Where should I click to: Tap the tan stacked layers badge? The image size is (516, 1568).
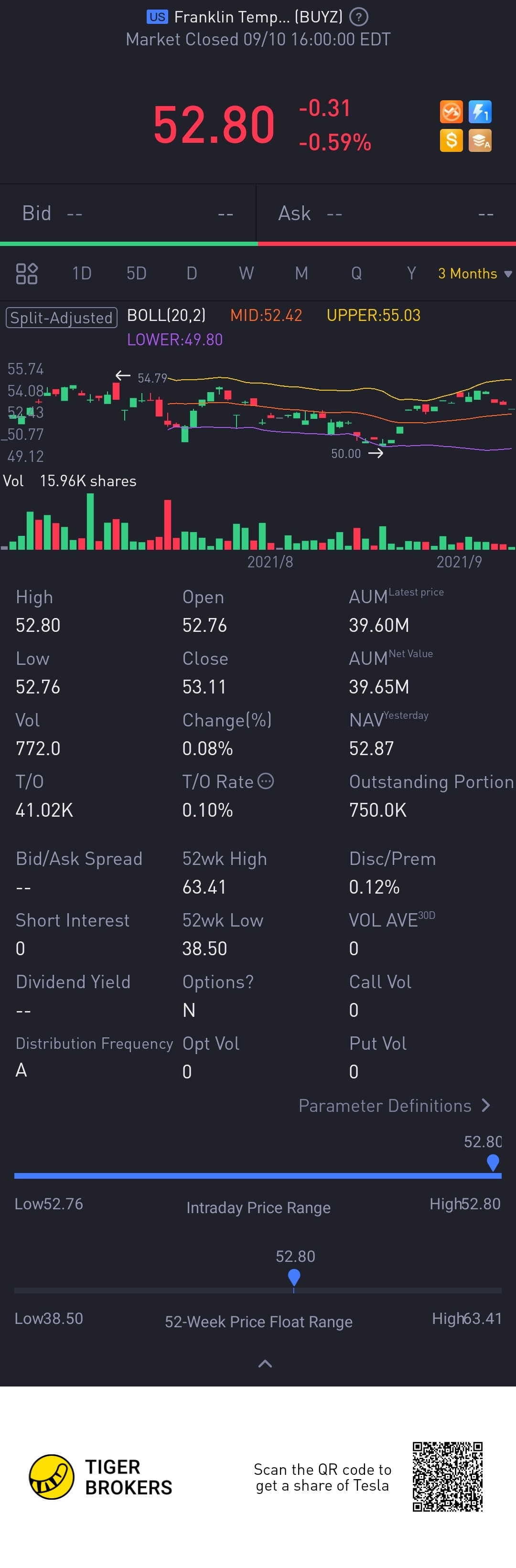[x=480, y=140]
